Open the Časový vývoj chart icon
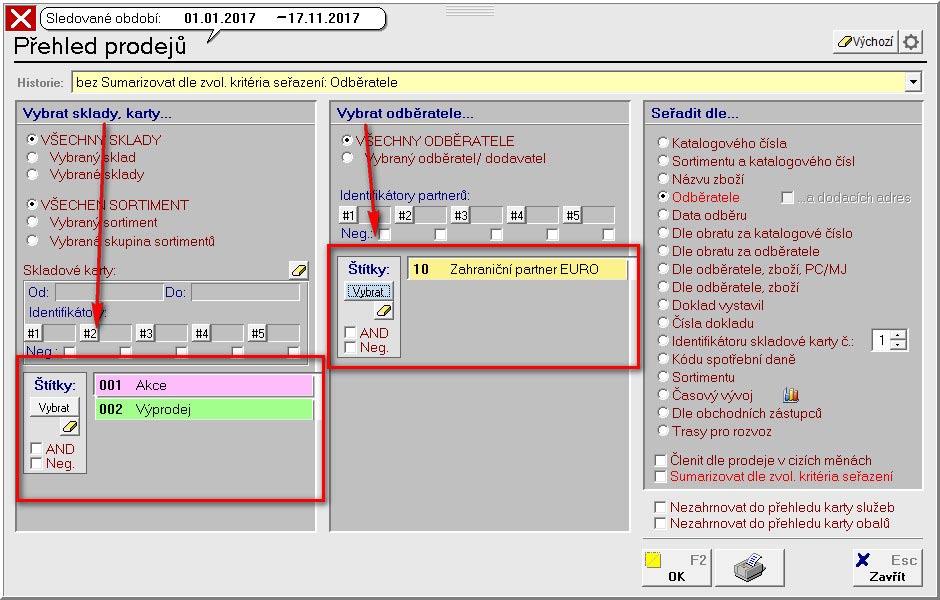This screenshot has width=940, height=600. click(x=791, y=395)
